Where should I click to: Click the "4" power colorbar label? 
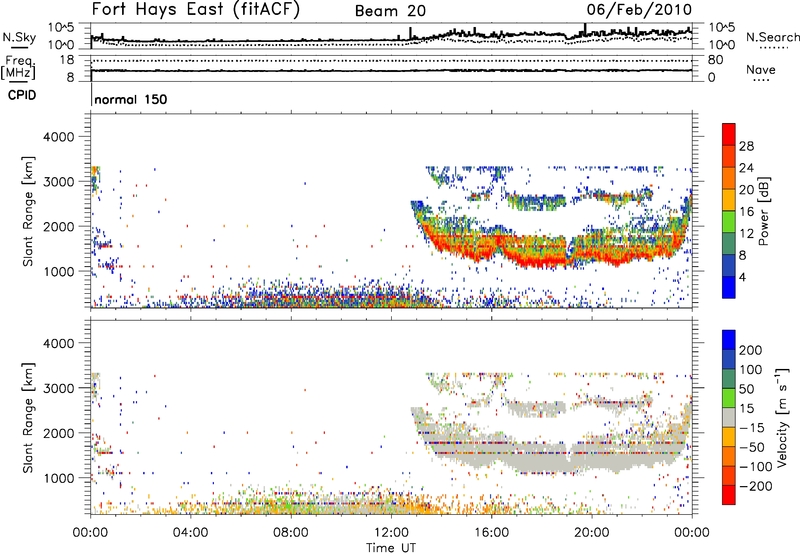743,277
